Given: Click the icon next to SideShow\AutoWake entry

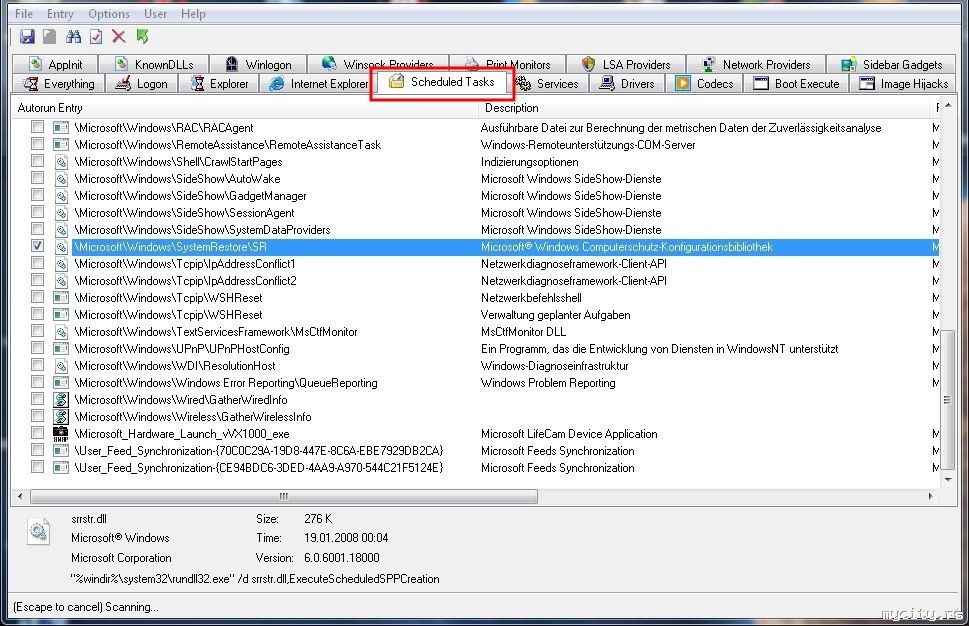Looking at the screenshot, I should pos(61,179).
